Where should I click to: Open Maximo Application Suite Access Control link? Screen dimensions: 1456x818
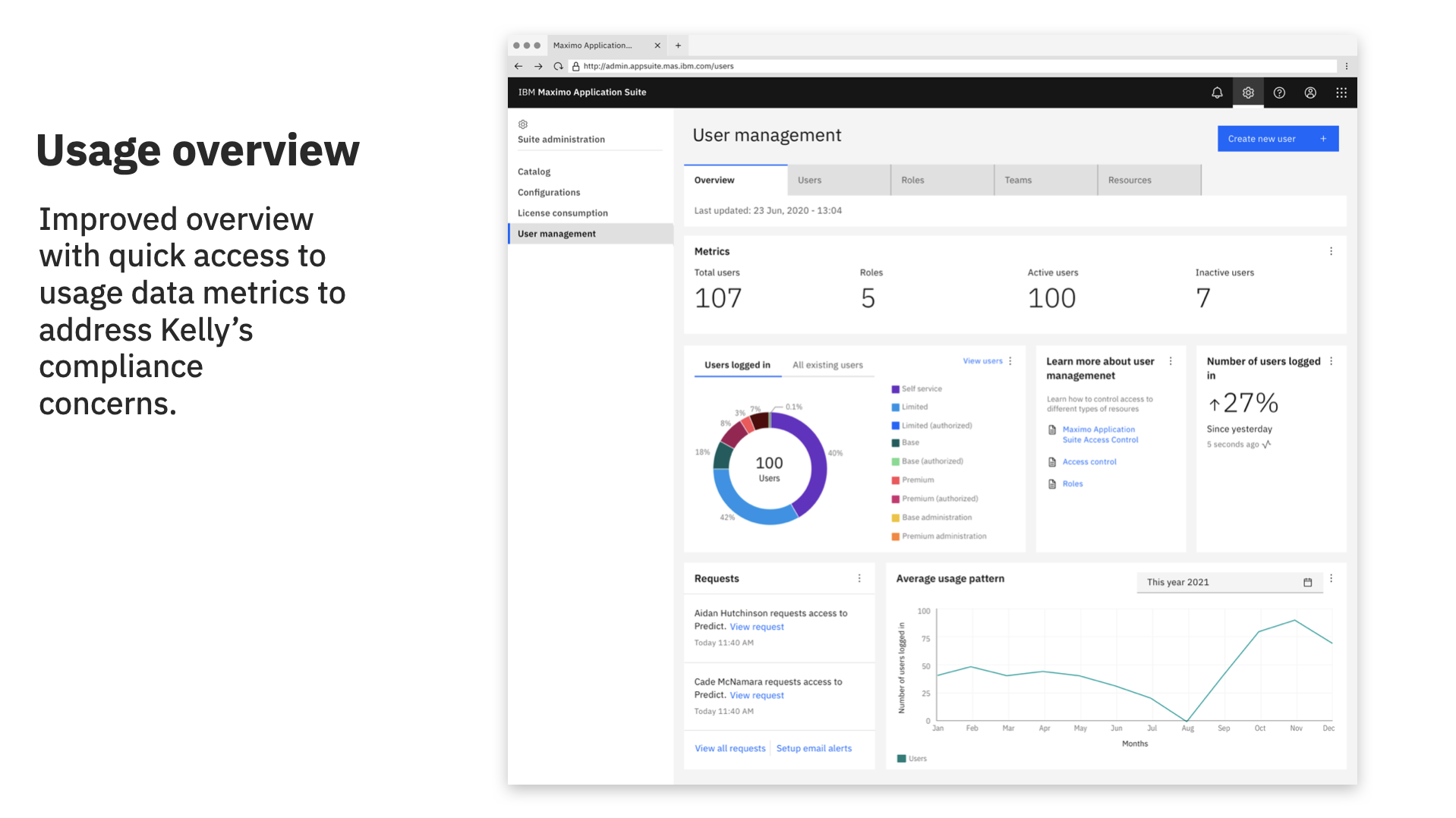pyautogui.click(x=1100, y=435)
